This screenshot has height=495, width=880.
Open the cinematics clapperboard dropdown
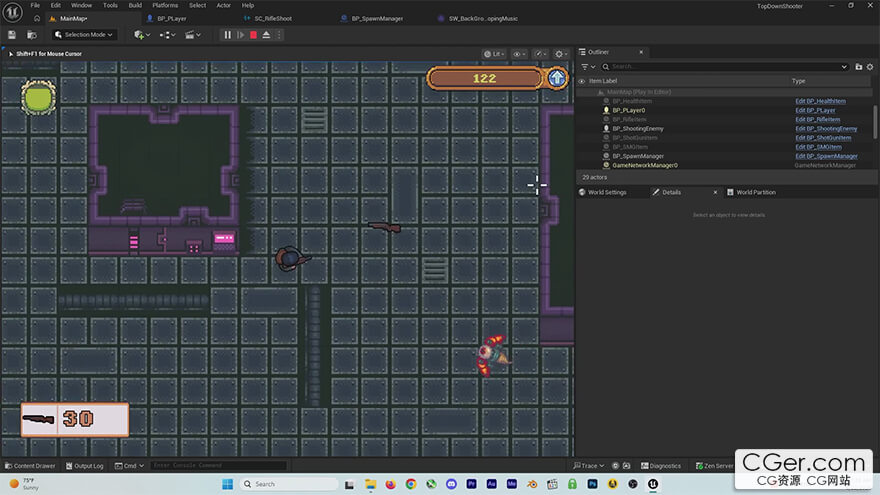click(192, 35)
